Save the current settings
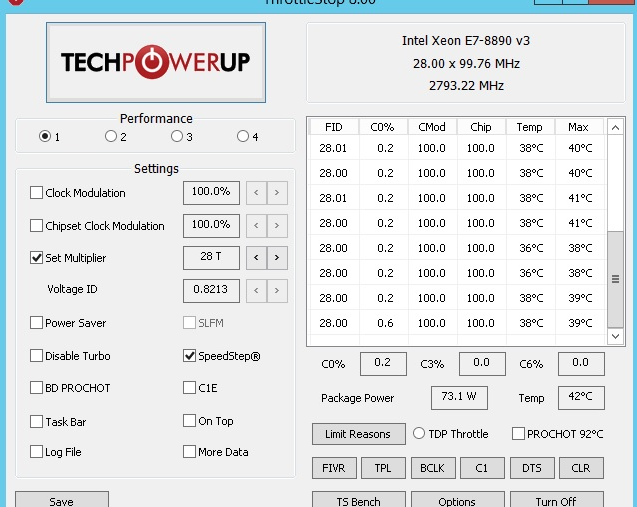637x507 pixels. 62,500
